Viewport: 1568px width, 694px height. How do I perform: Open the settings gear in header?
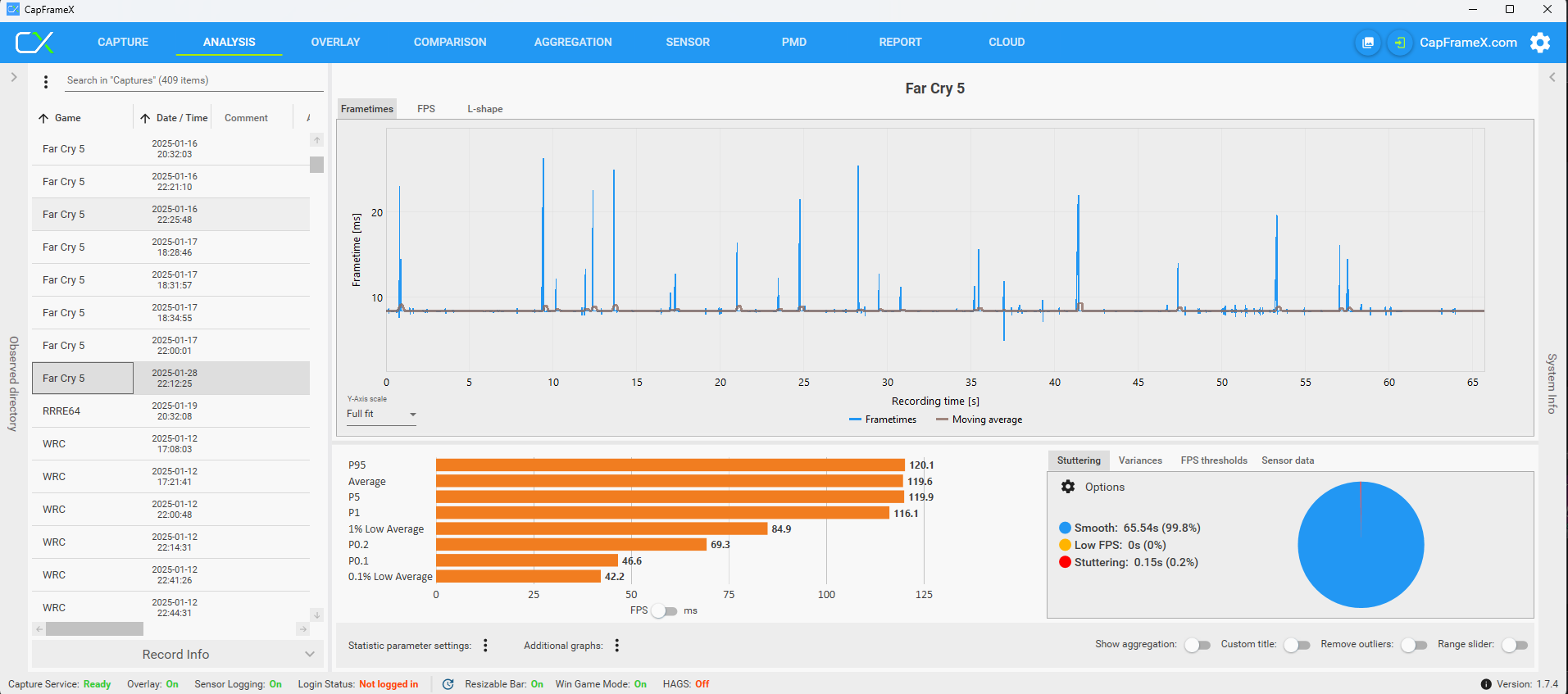1540,43
